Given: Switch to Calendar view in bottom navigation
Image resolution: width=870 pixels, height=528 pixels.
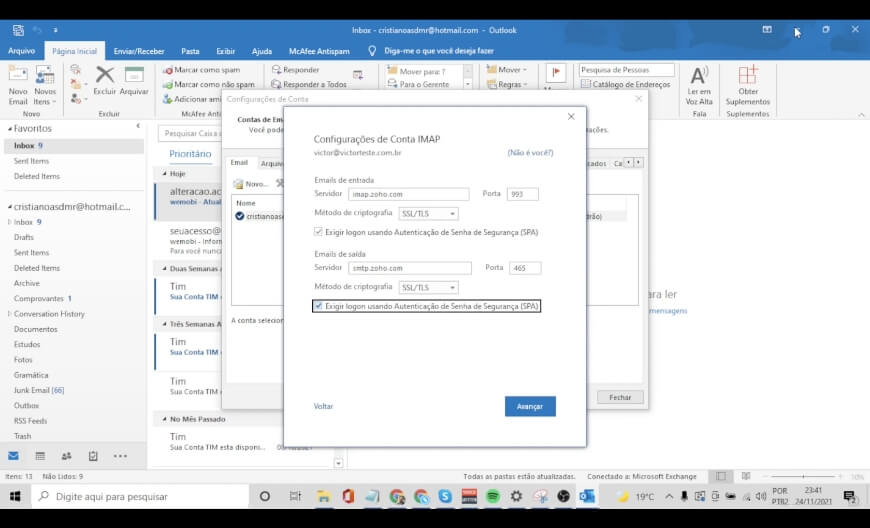Looking at the screenshot, I should point(40,456).
